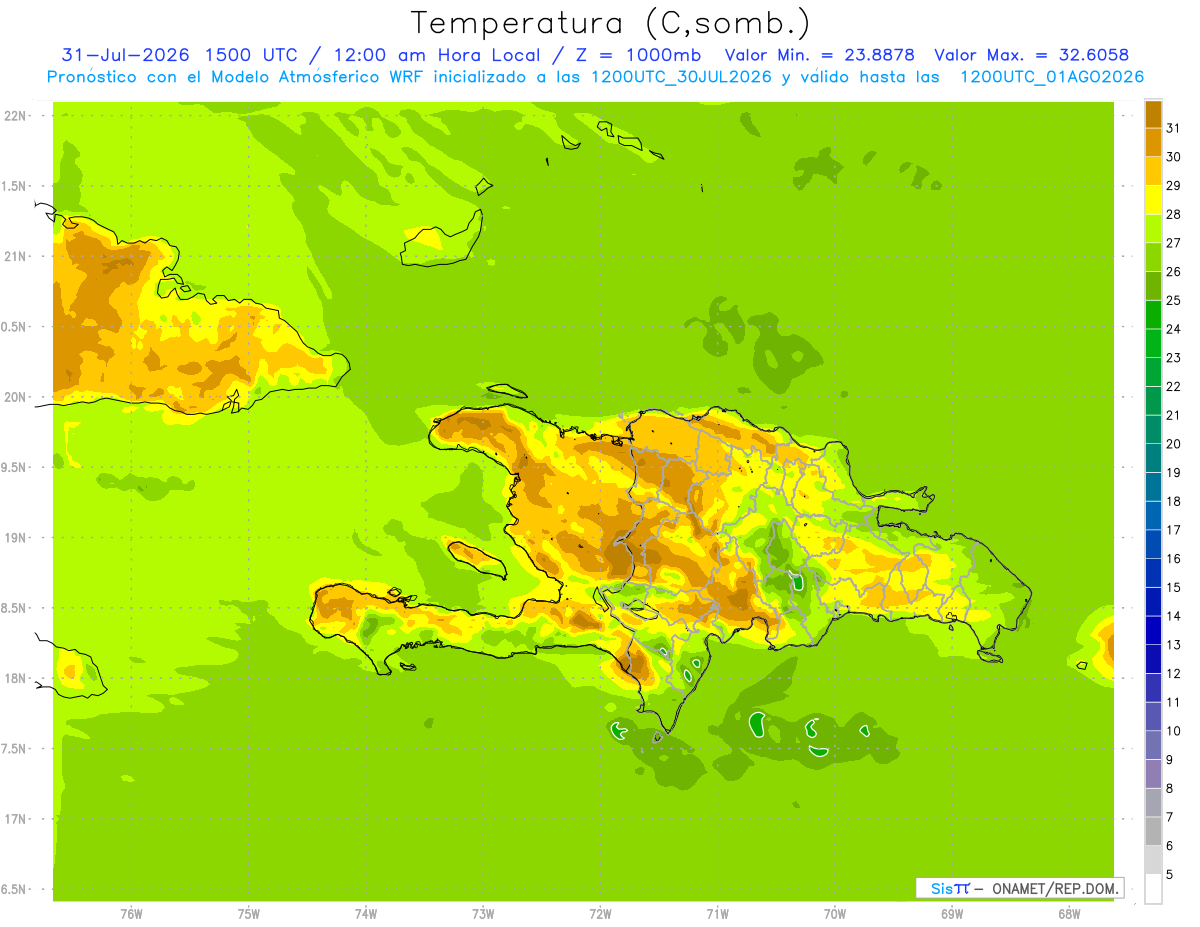
Task: Click the latitude label 21N
Action: (15, 257)
